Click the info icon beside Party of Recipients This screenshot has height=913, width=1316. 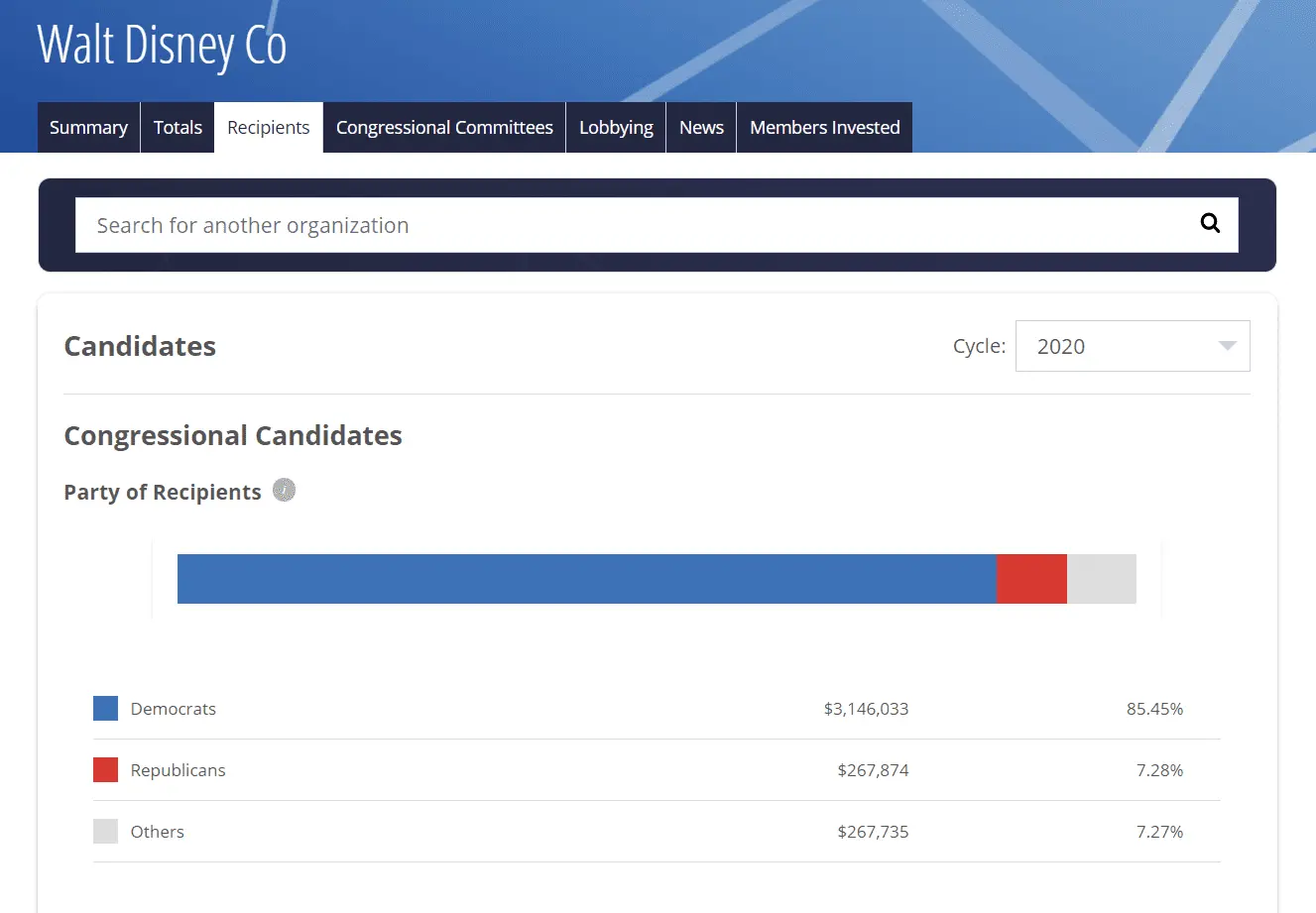pos(285,490)
